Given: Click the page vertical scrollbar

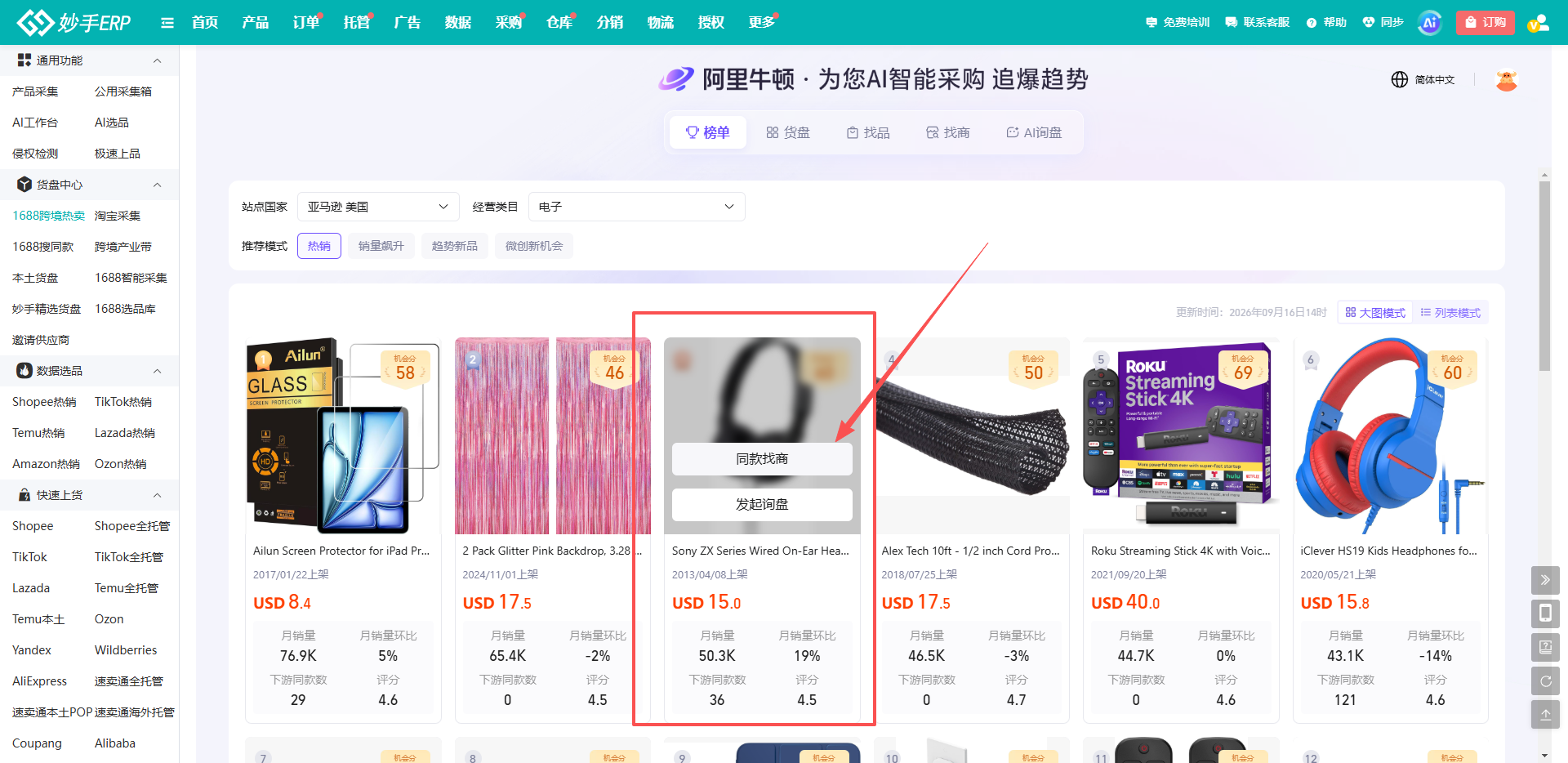Looking at the screenshot, I should tap(1544, 276).
